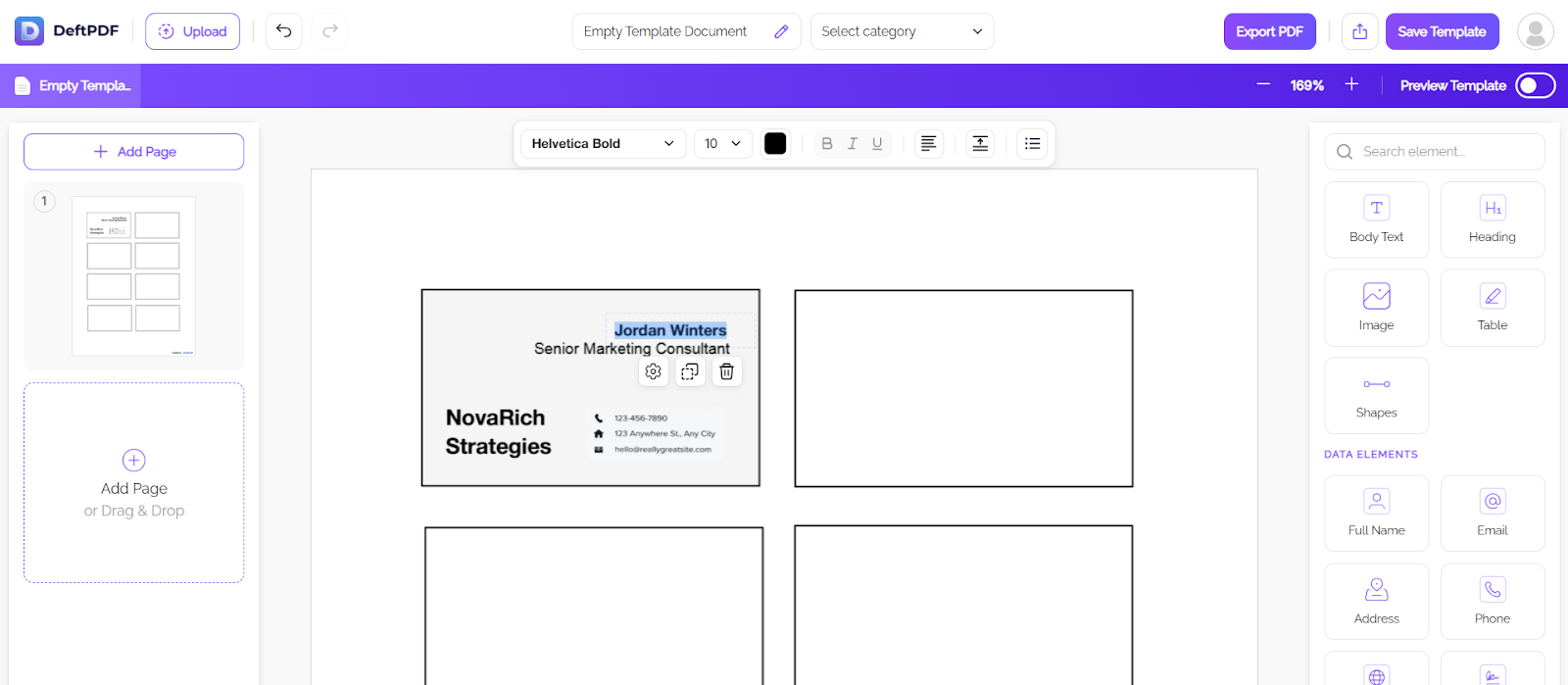Click the share icon
The width and height of the screenshot is (1568, 685).
(x=1359, y=31)
